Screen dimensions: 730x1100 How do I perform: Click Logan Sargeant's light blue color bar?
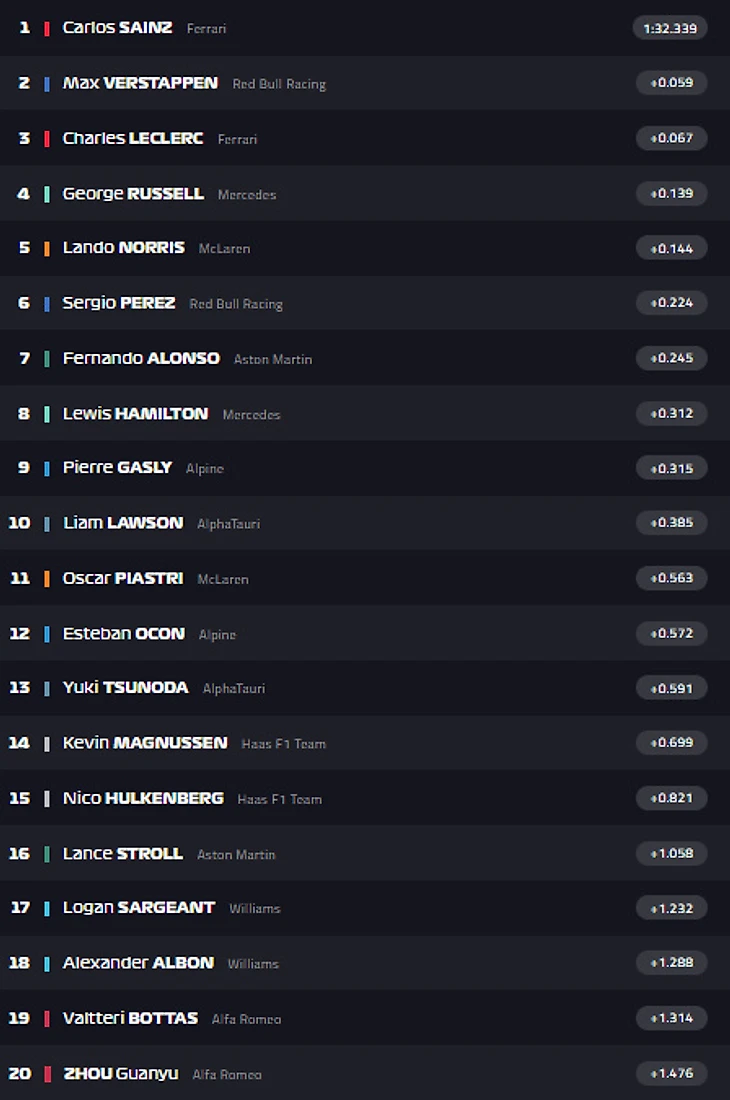click(x=47, y=909)
